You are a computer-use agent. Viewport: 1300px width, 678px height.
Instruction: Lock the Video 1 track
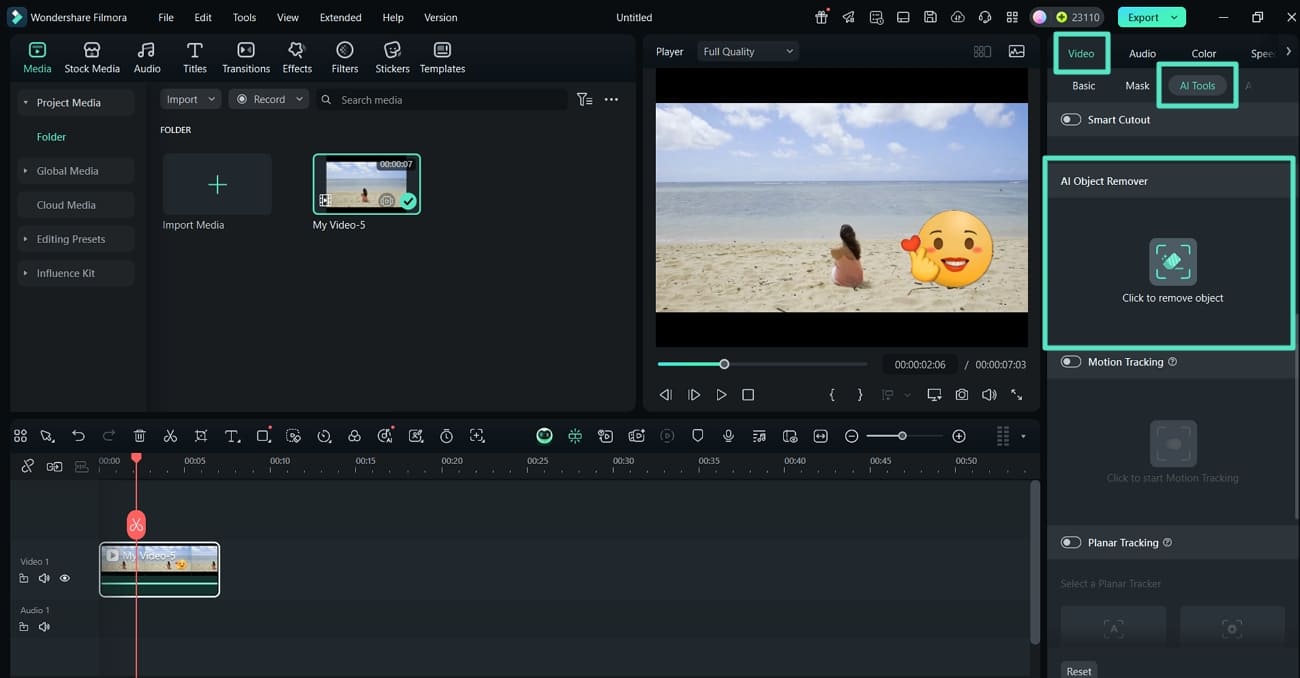pos(24,579)
